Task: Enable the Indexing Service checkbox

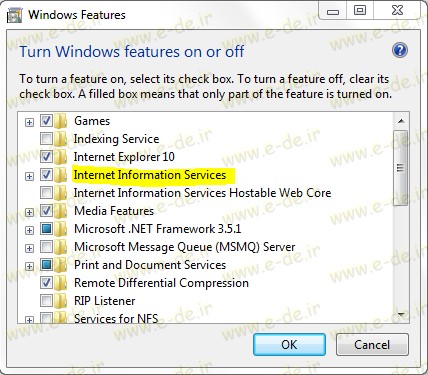Action: pyautogui.click(x=46, y=138)
